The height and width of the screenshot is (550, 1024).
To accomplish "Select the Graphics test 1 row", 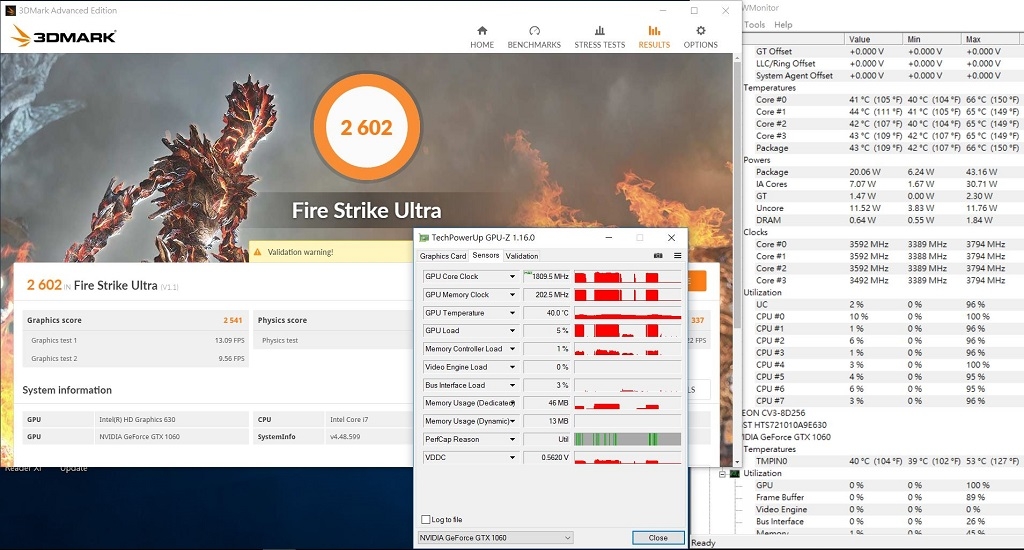I will (x=135, y=340).
